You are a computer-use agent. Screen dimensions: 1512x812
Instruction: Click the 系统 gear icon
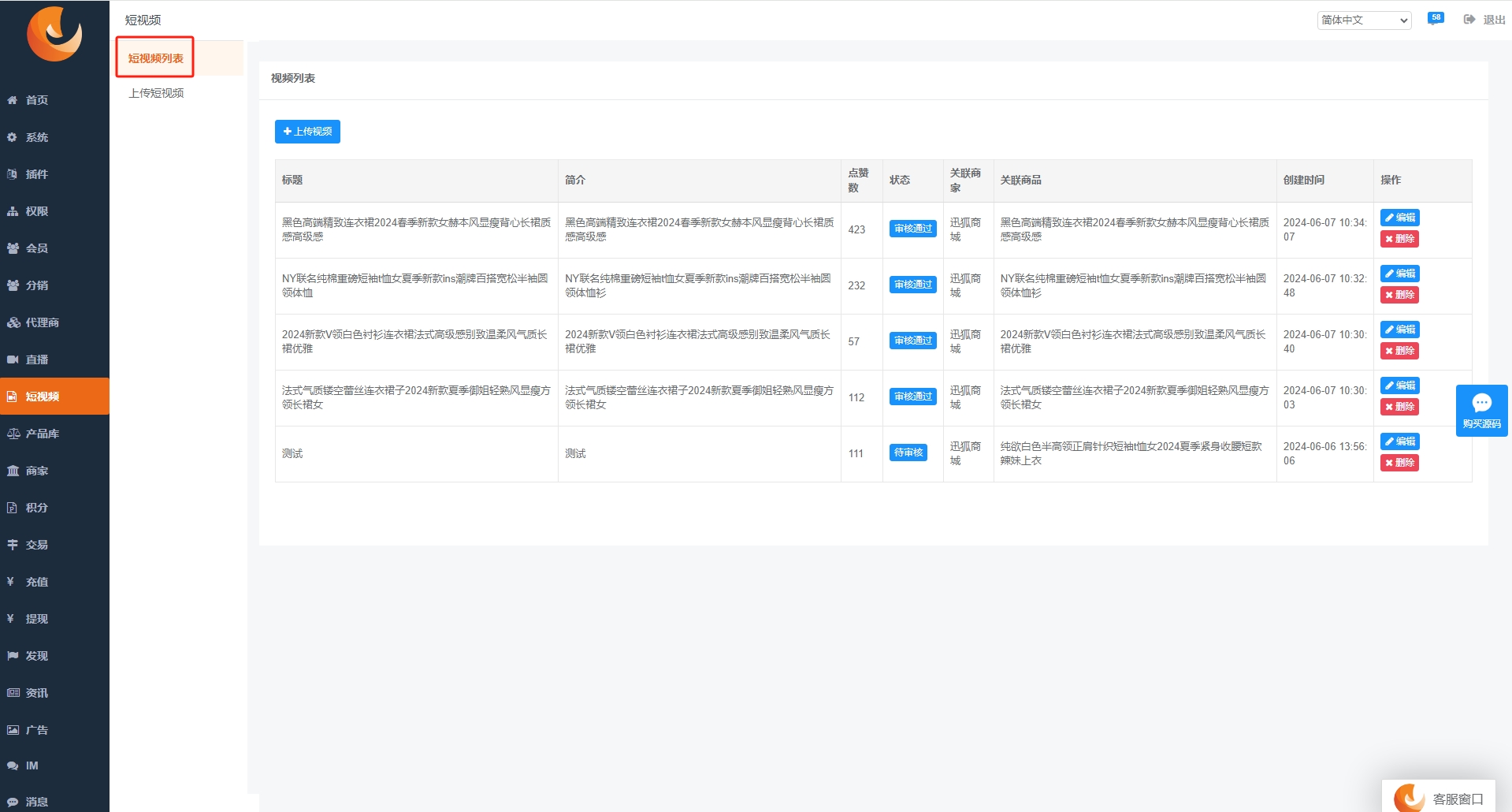pyautogui.click(x=13, y=137)
